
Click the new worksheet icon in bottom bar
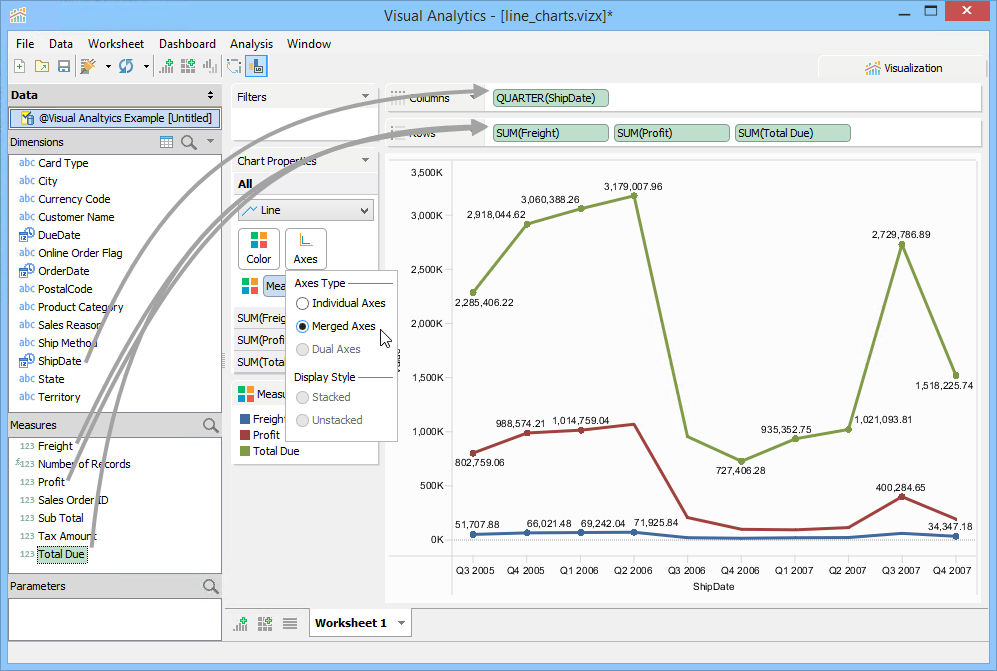coord(240,623)
